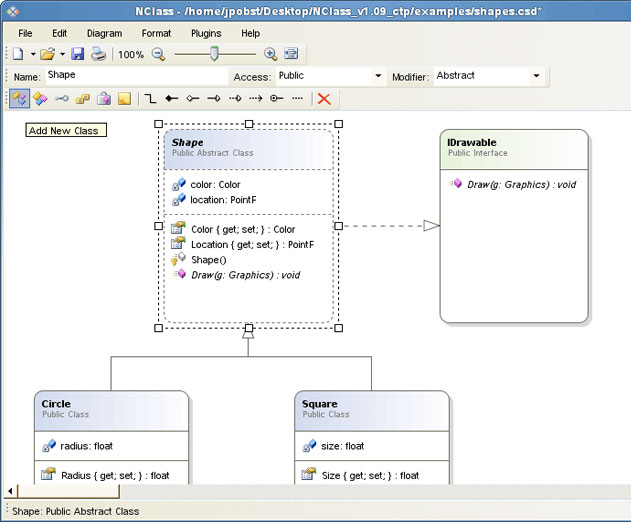Save the diagram with the floppy icon

point(77,54)
